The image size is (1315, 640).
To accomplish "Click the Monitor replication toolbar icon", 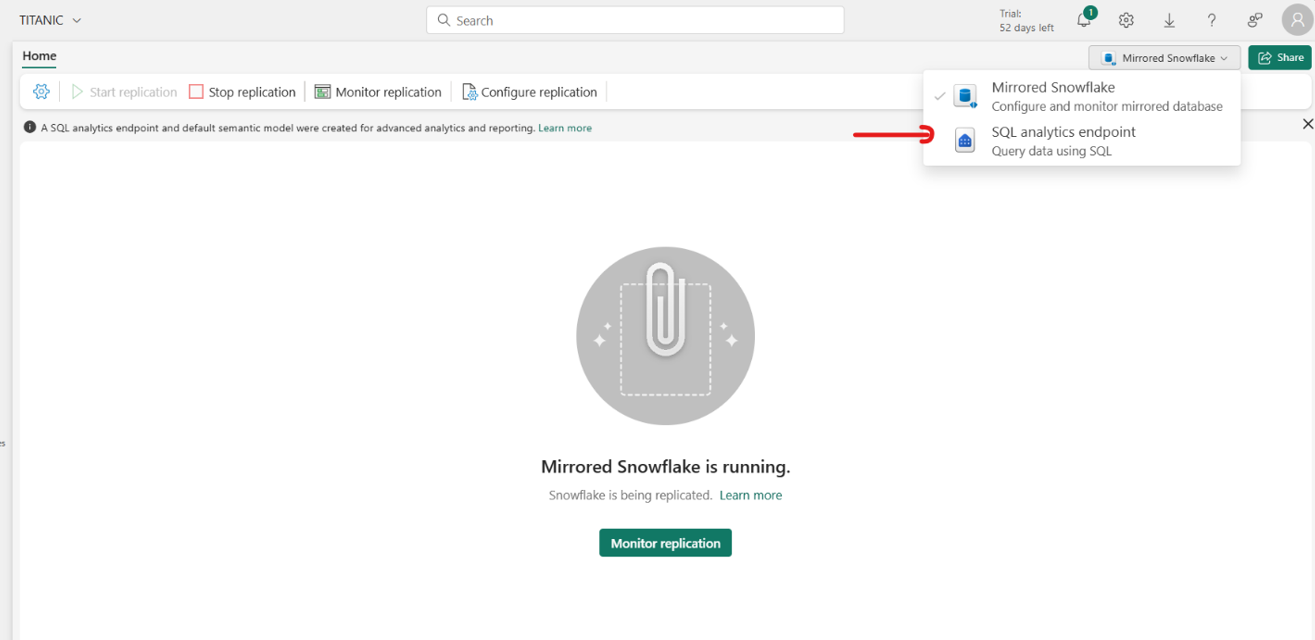I will [322, 92].
